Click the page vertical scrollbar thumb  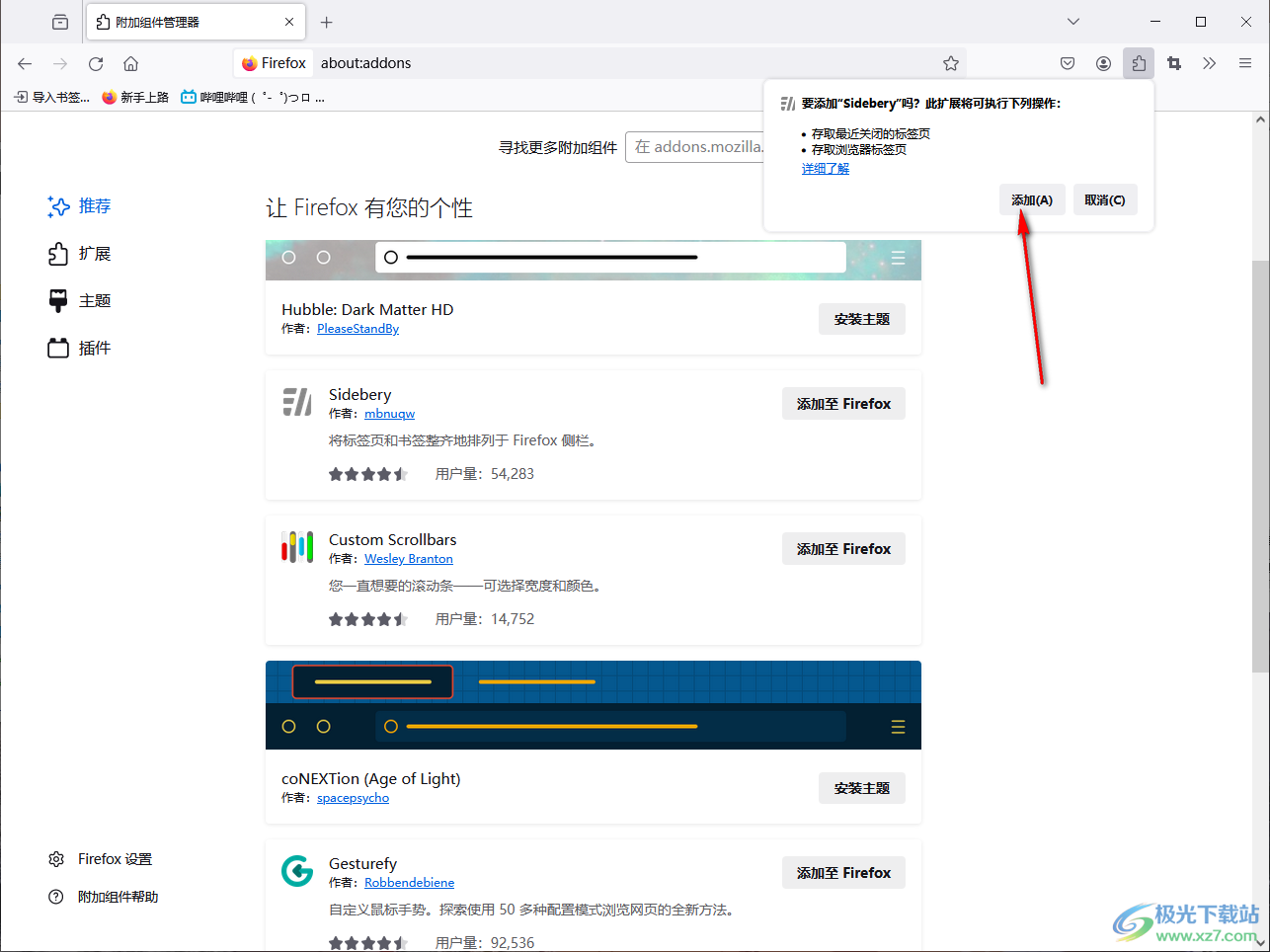click(1260, 466)
